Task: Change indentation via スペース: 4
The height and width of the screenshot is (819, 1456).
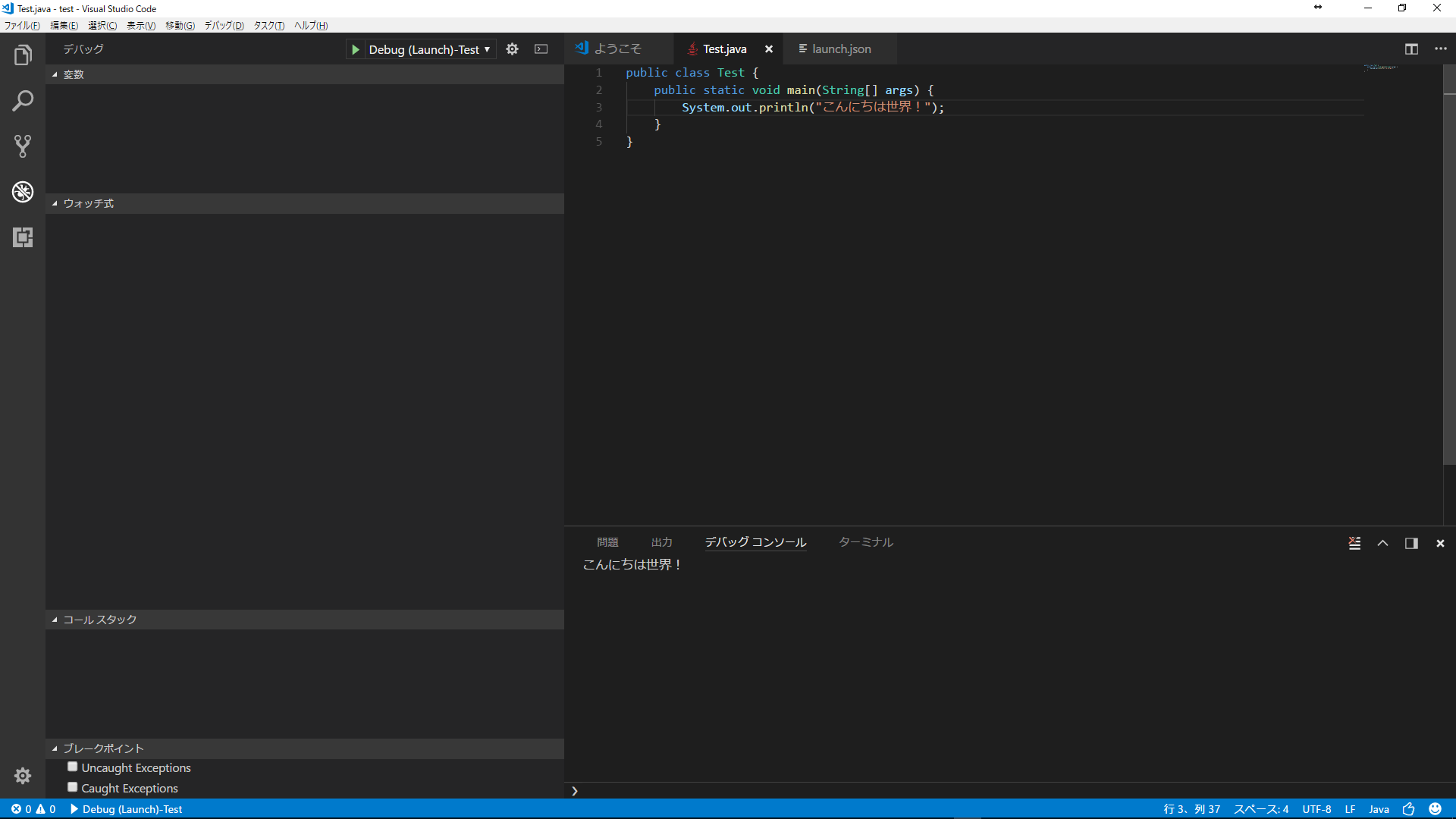Action: [1261, 809]
